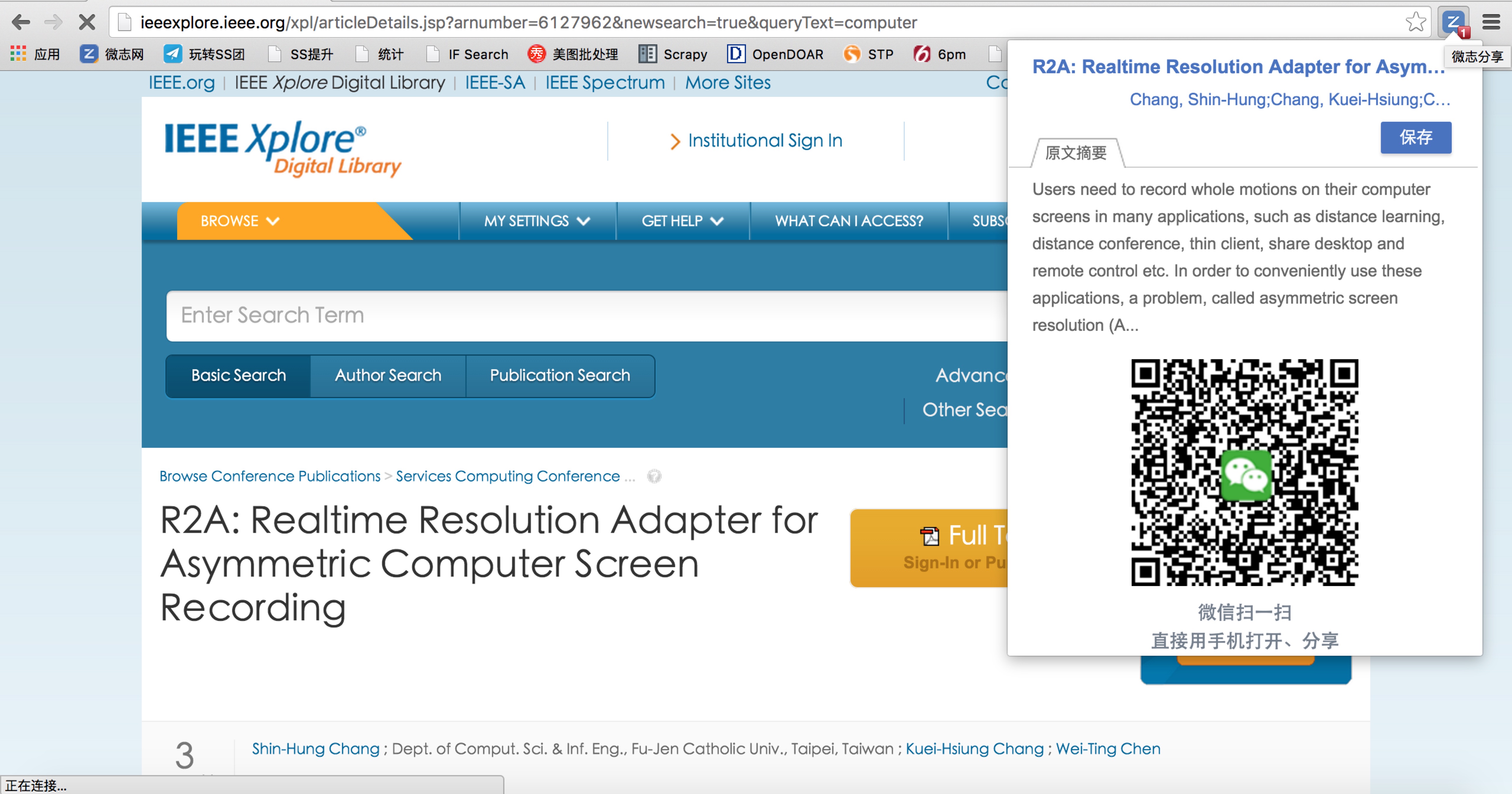Viewport: 1512px width, 794px height.
Task: Click the page icon in the address bar
Action: click(124, 22)
